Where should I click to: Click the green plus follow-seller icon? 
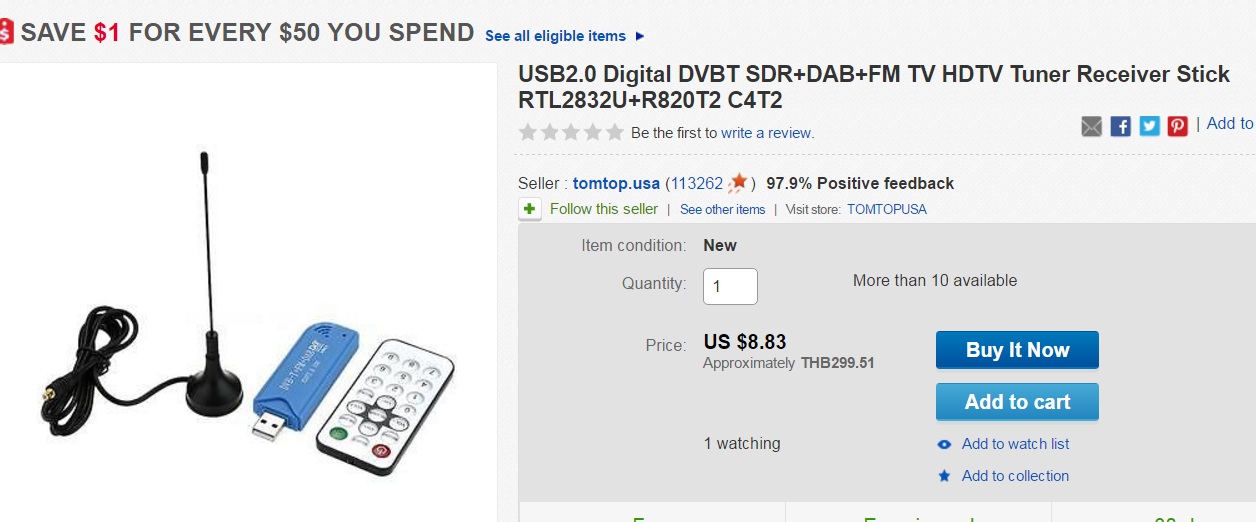pyautogui.click(x=530, y=209)
